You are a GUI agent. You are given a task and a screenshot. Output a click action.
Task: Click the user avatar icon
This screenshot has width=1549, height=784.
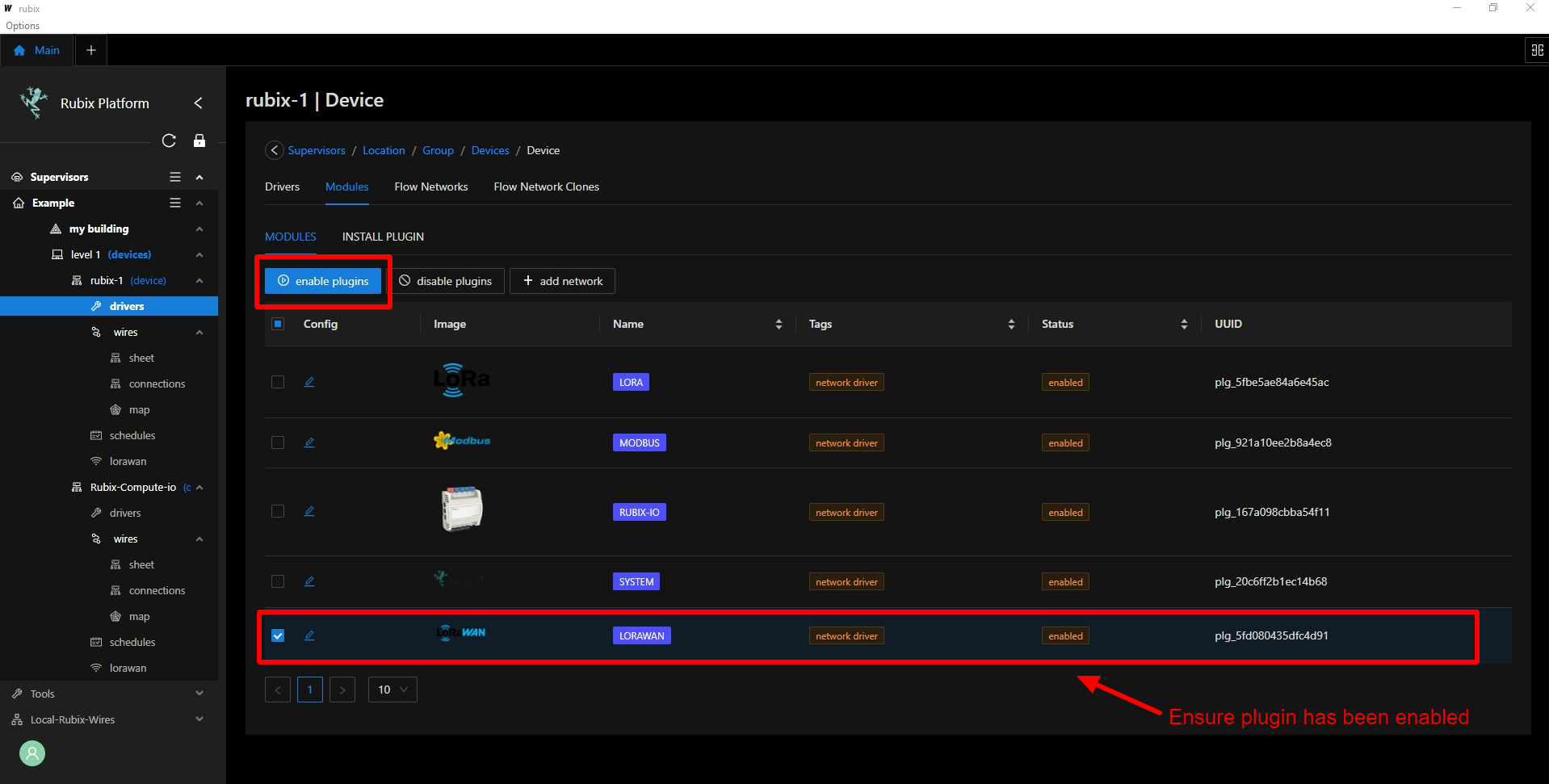coord(32,753)
